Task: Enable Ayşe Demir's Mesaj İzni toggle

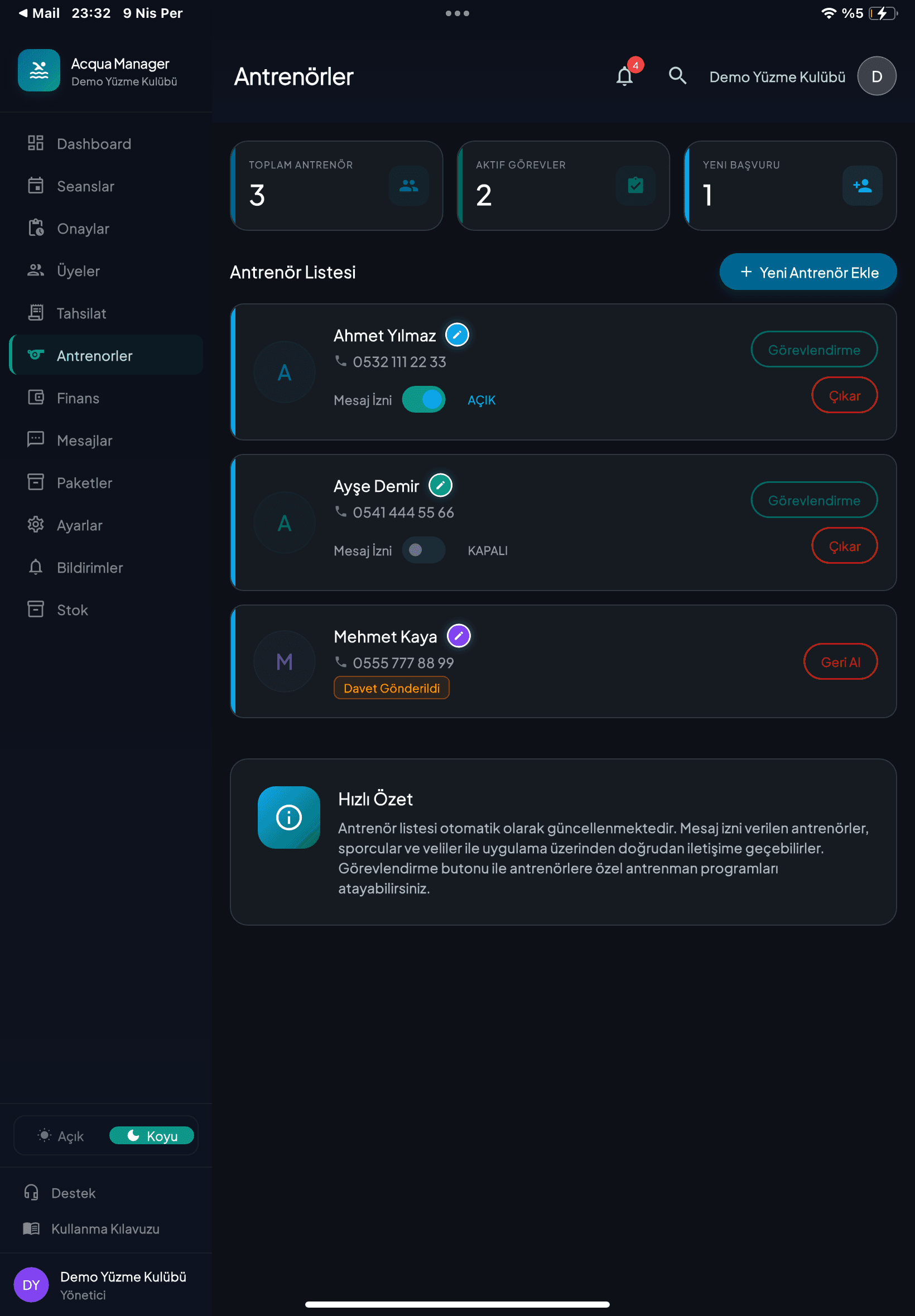Action: 423,550
